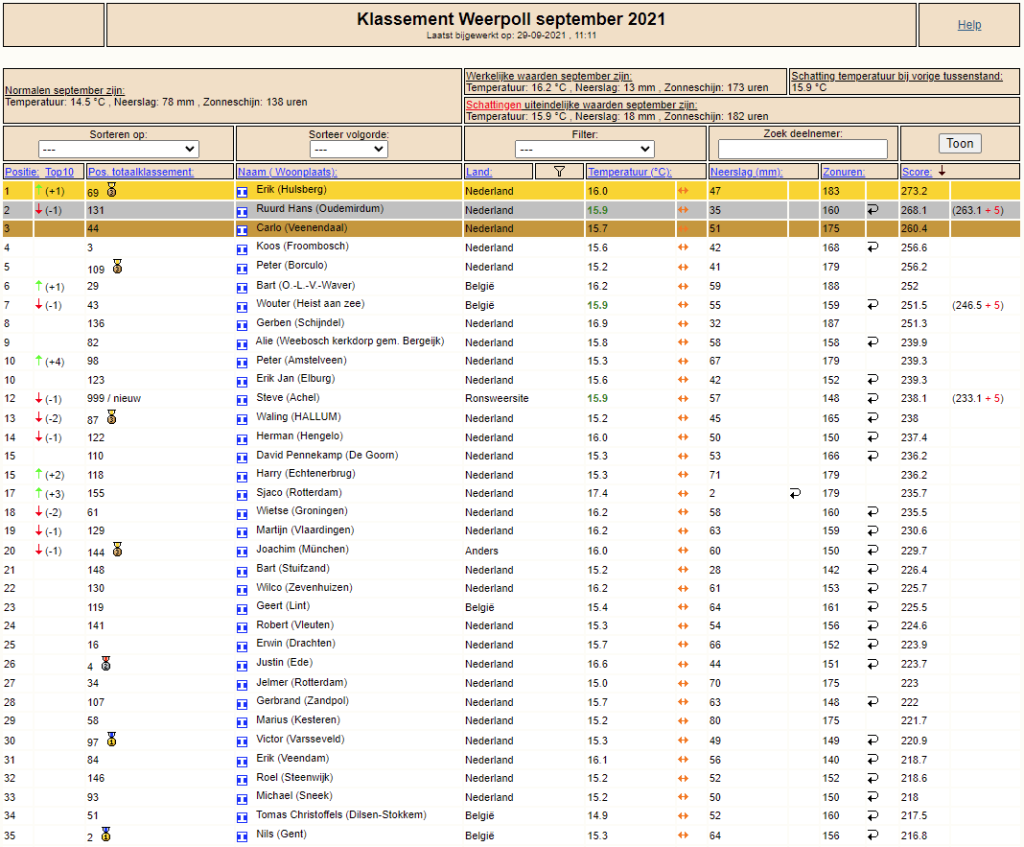1024x847 pixels.
Task: Click the orange arrows icon in Carlo (Veenendaal) row
Action: point(683,229)
